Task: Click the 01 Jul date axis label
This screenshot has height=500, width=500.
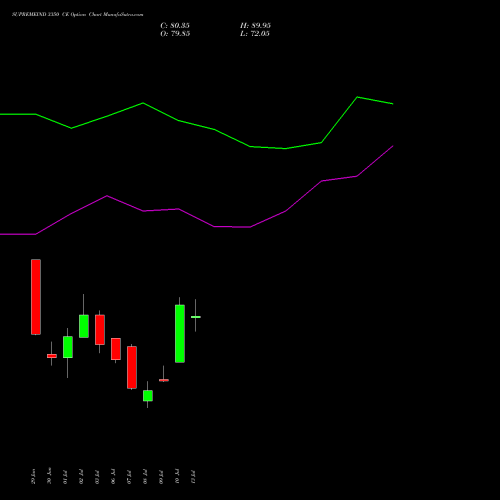Action: [x=65, y=477]
